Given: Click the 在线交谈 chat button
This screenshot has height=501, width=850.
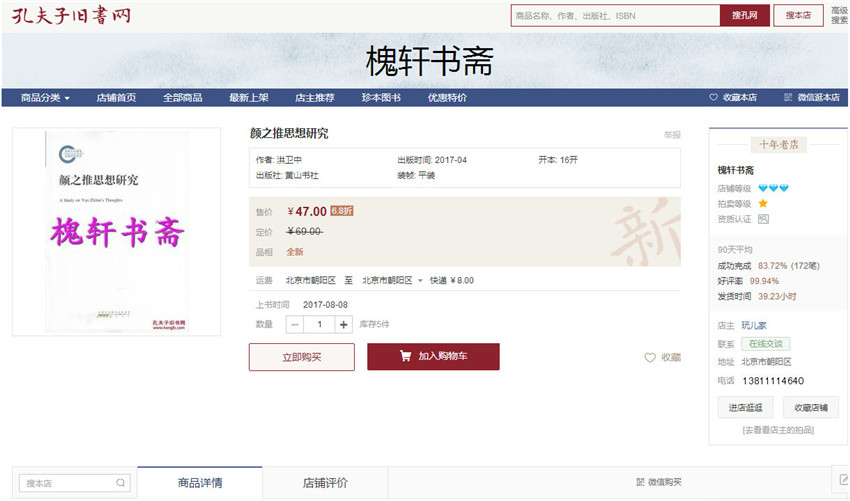Looking at the screenshot, I should coord(765,344).
